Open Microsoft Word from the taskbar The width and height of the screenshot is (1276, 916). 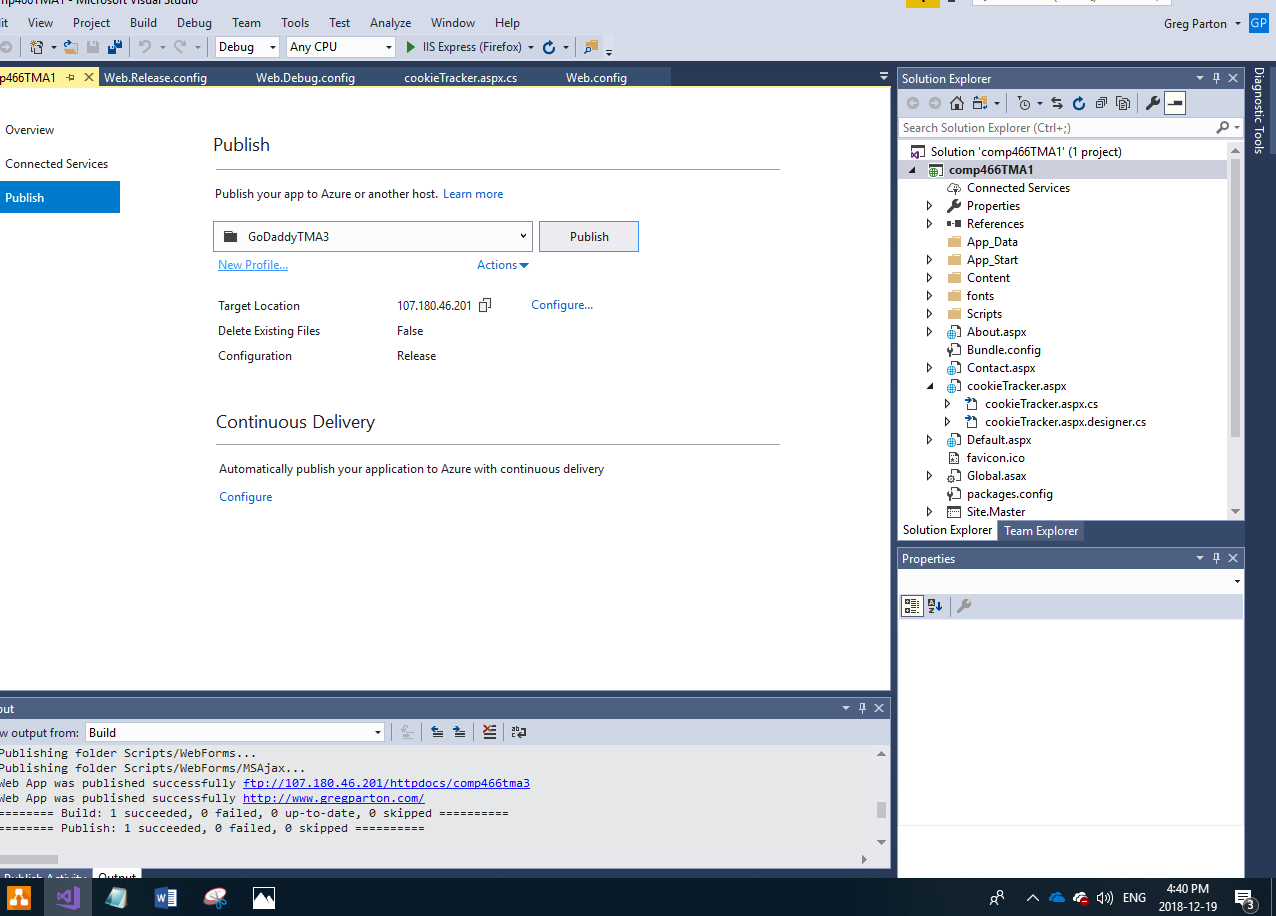(x=166, y=897)
